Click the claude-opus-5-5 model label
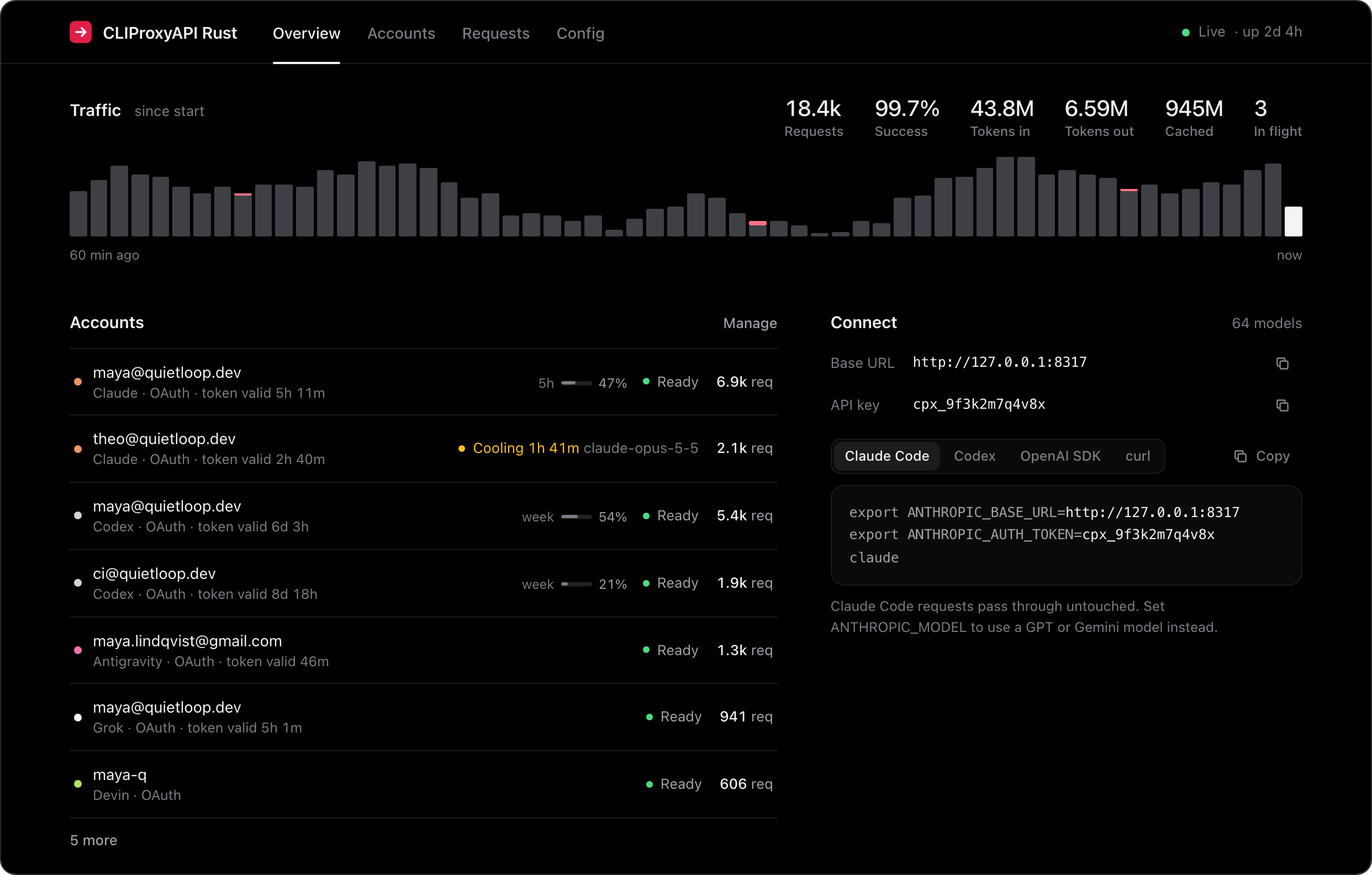Image resolution: width=1372 pixels, height=875 pixels. [x=640, y=449]
